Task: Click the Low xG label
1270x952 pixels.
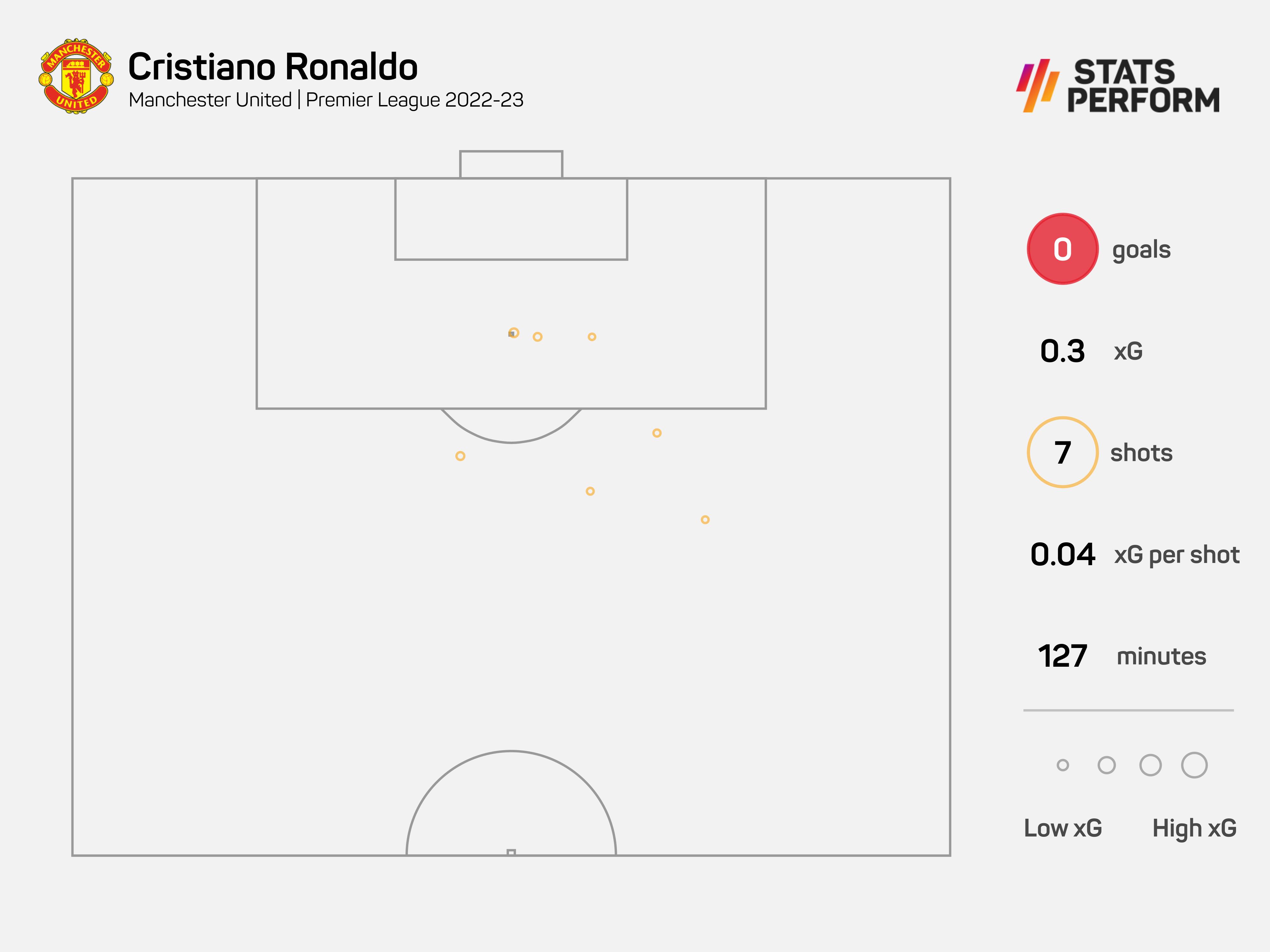Action: (x=1063, y=828)
